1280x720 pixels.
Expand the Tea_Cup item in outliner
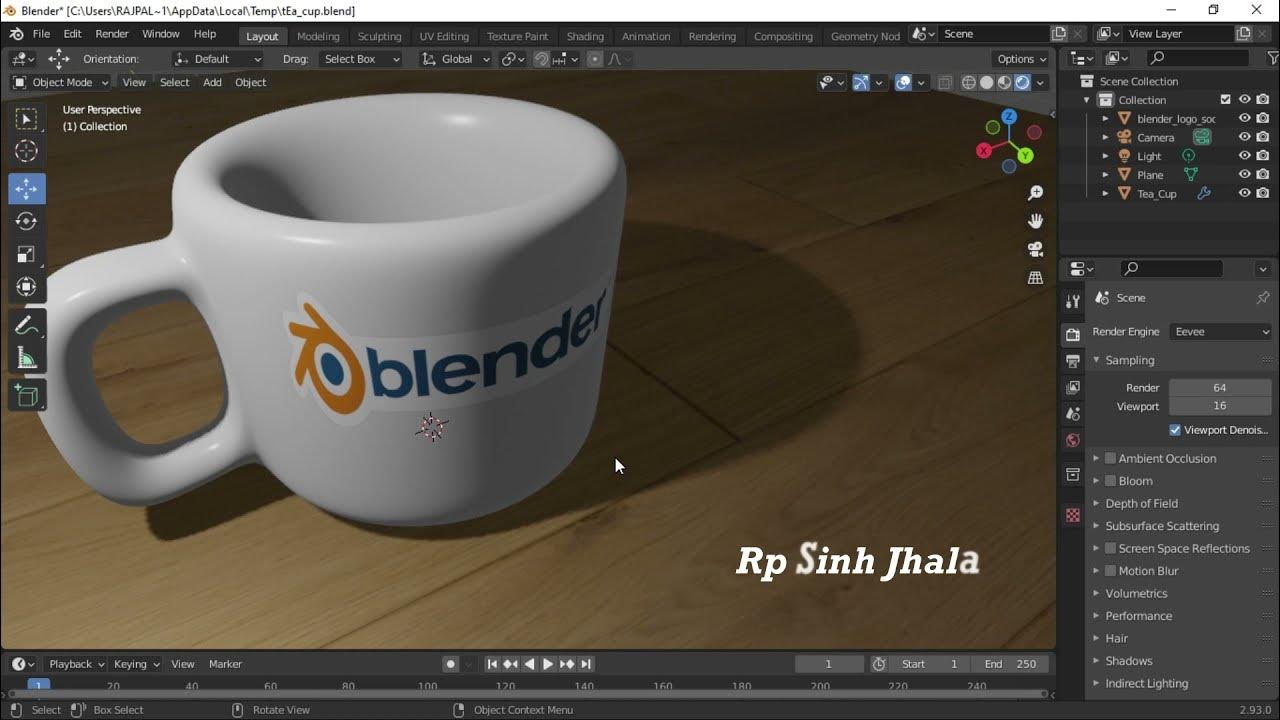[1106, 193]
